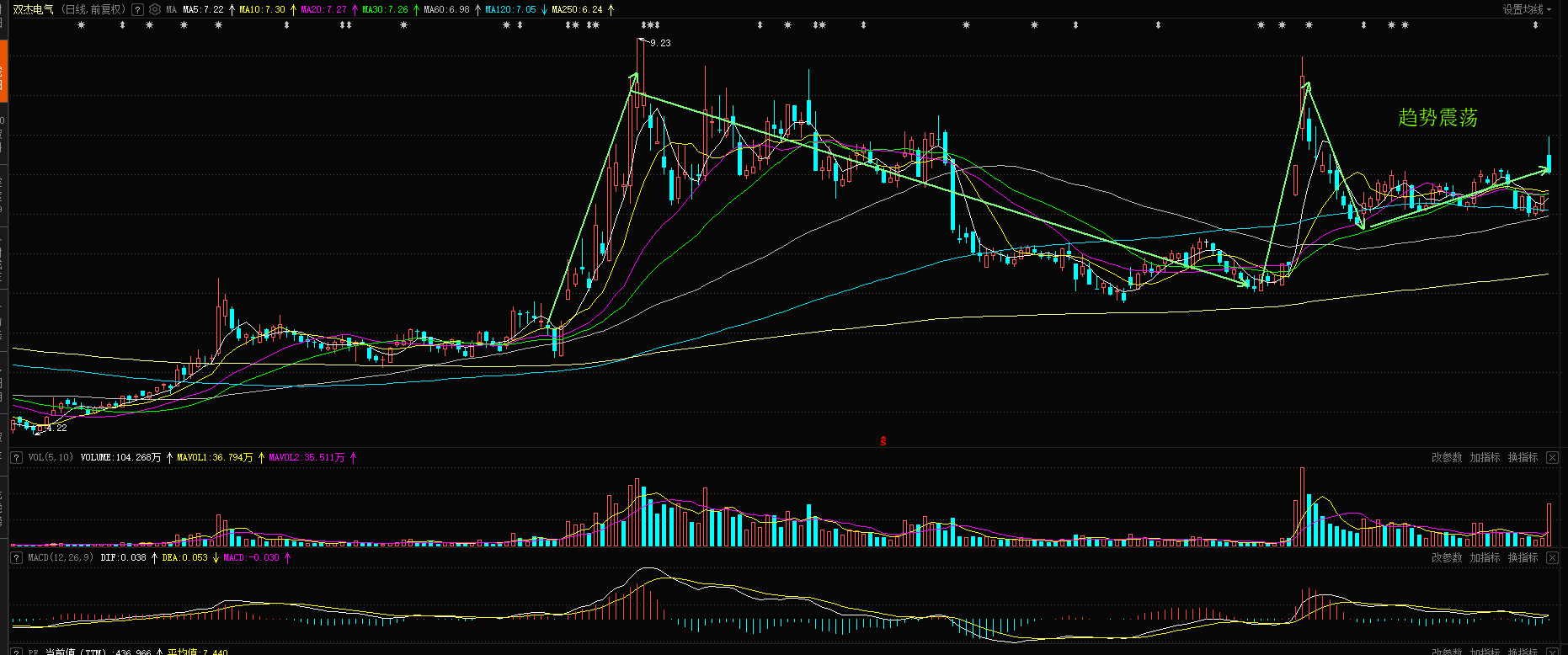Click the MA indicator name label
Screen dimensions: 1568x655
tap(172, 10)
